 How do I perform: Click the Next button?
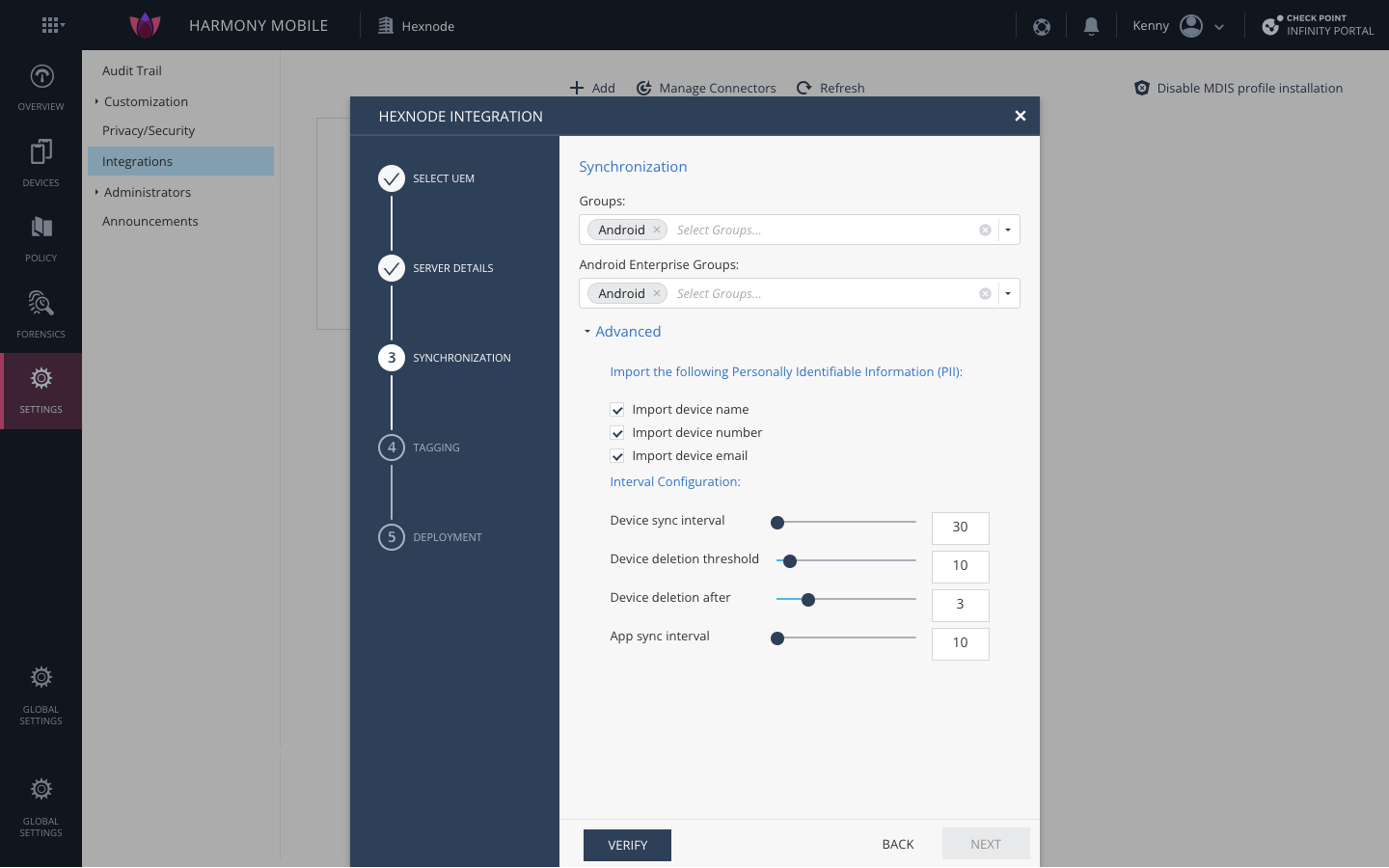click(x=986, y=844)
